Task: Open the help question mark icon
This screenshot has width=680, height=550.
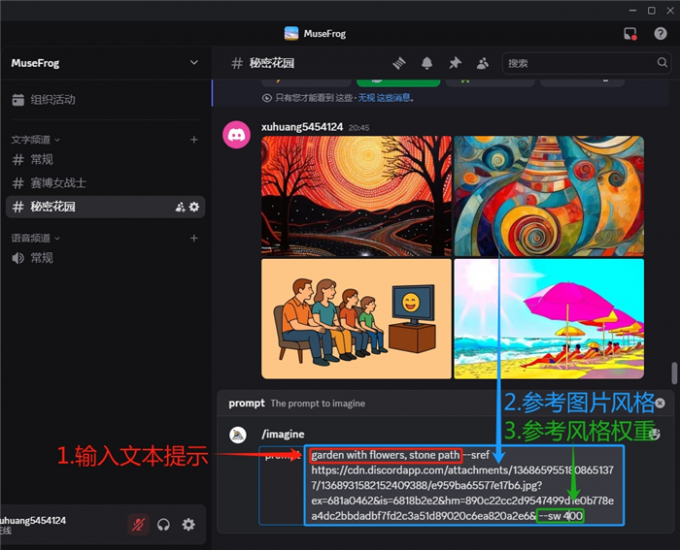Action: click(x=660, y=33)
